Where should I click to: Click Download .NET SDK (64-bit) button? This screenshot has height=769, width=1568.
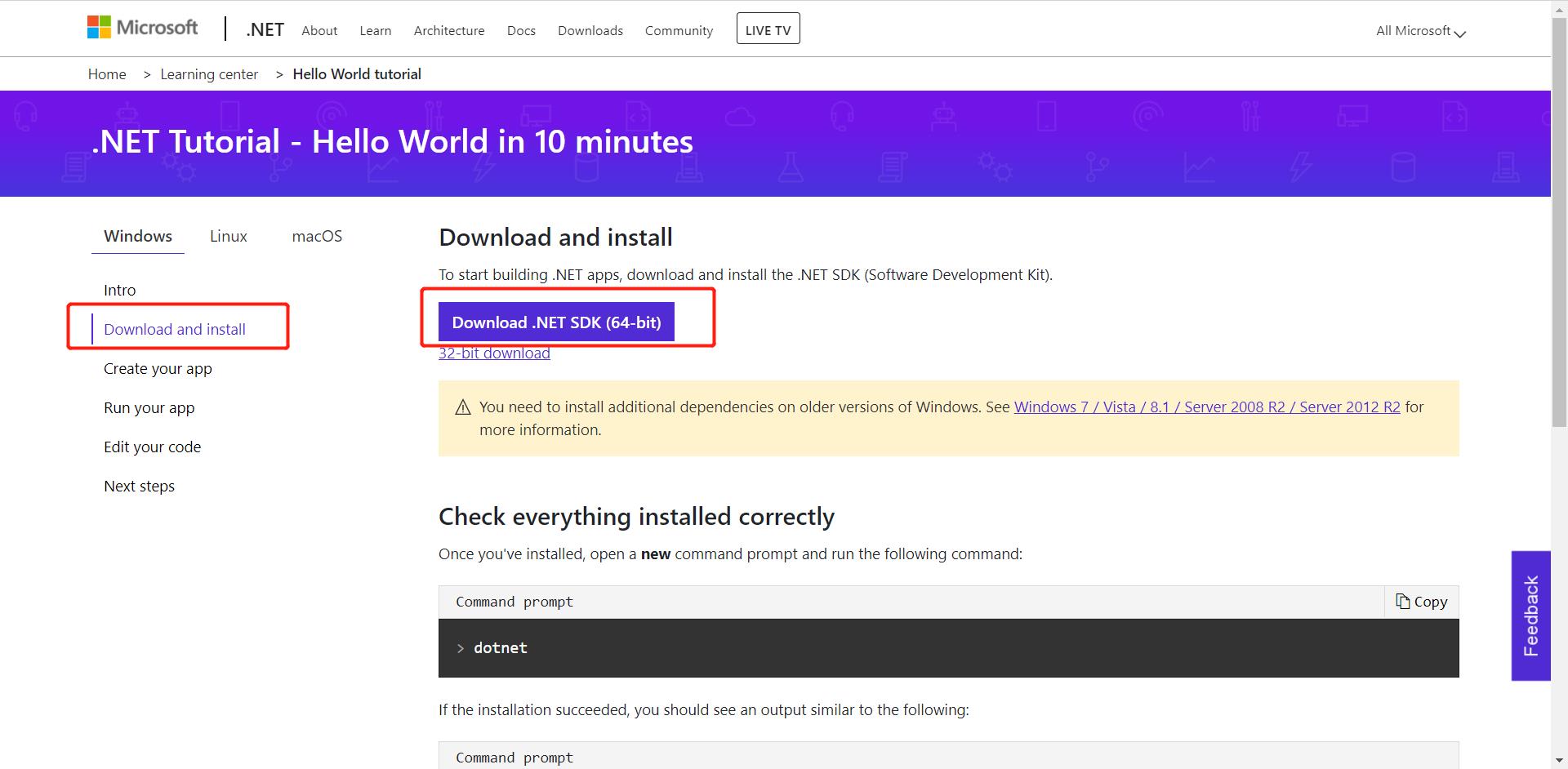coord(556,322)
